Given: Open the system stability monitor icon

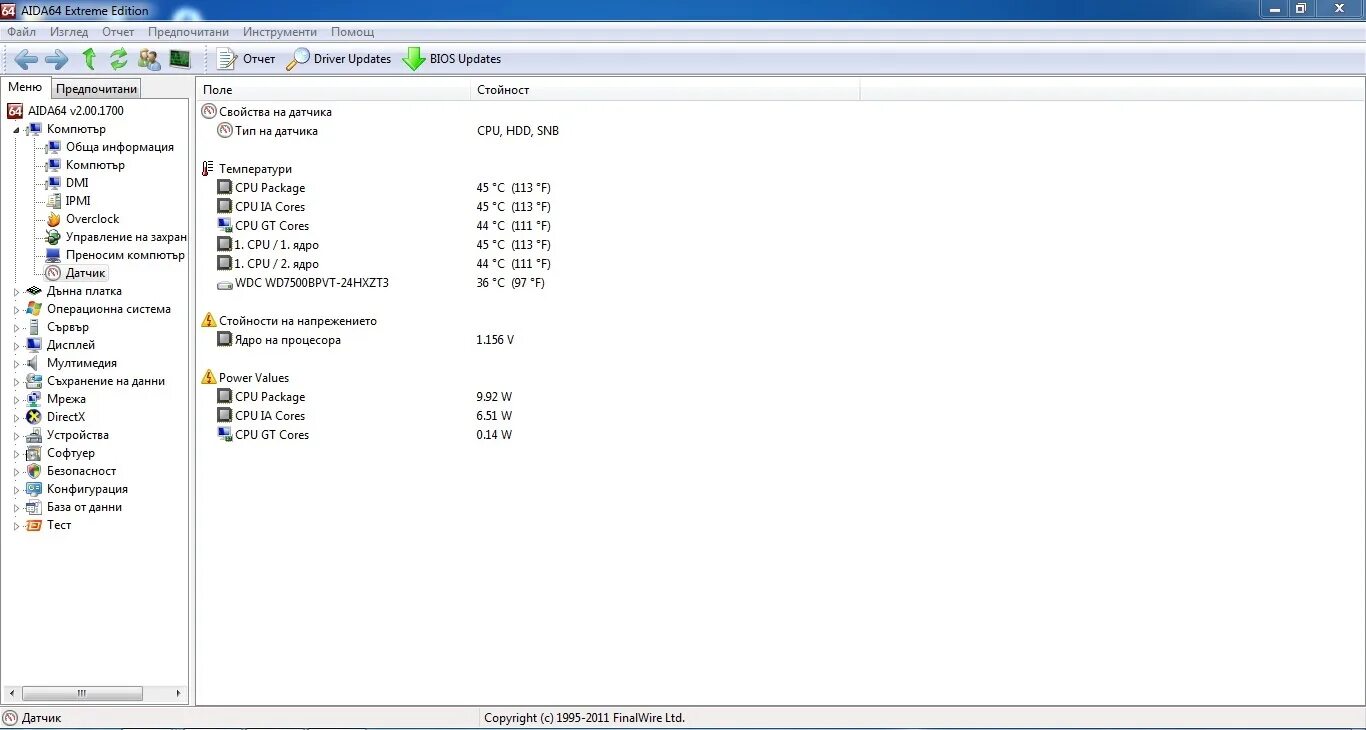Looking at the screenshot, I should [x=180, y=59].
